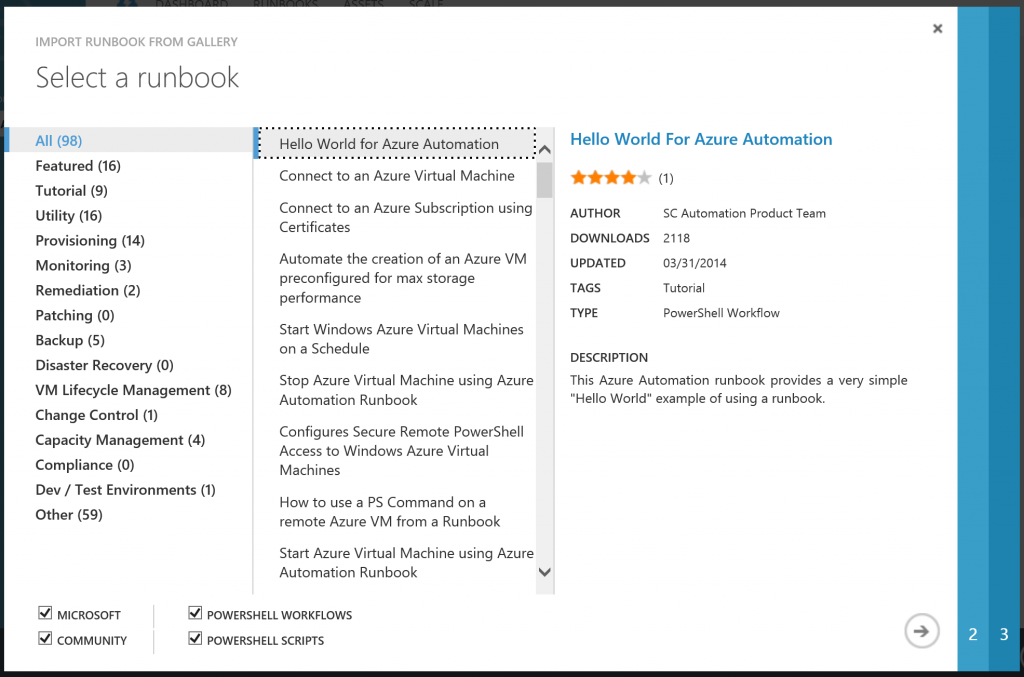Select Connect to an Azure Virtual Machine
The image size is (1024, 677).
[397, 176]
